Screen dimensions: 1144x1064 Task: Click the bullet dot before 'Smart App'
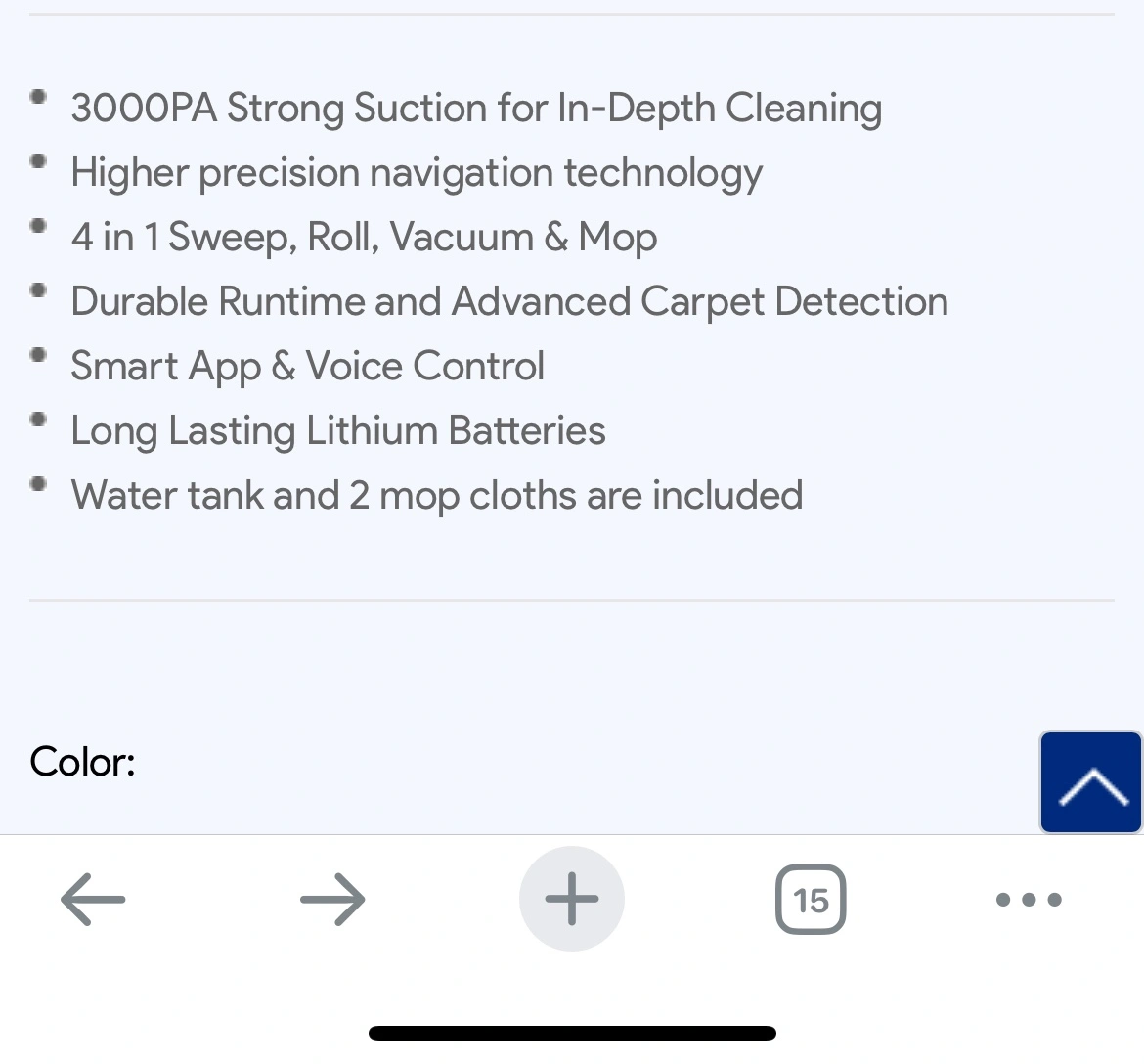[x=39, y=354]
